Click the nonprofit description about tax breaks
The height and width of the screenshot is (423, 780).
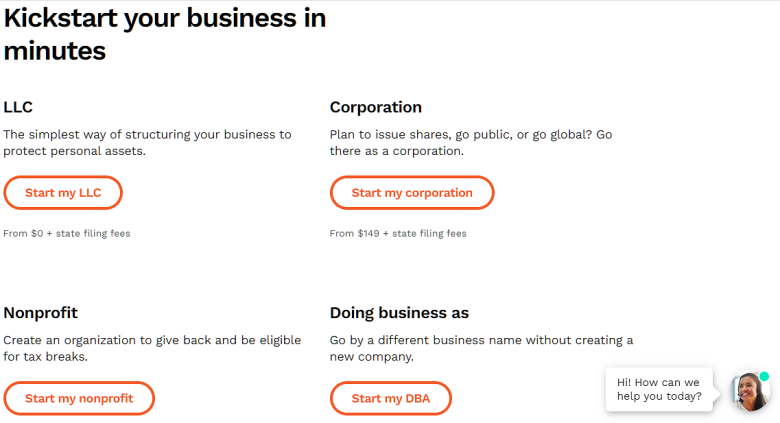coord(152,348)
